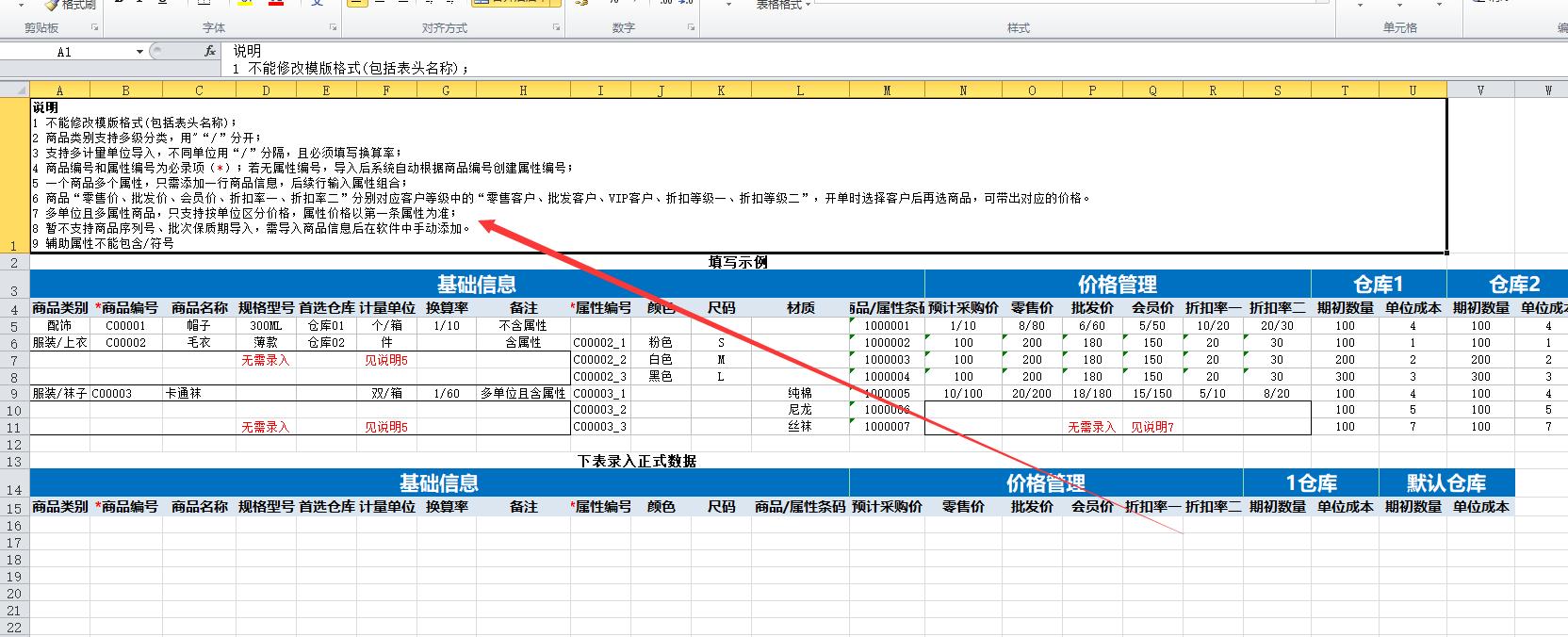This screenshot has width=1568, height=637.
Task: Click cell containing 丝袜
Action: [x=800, y=427]
